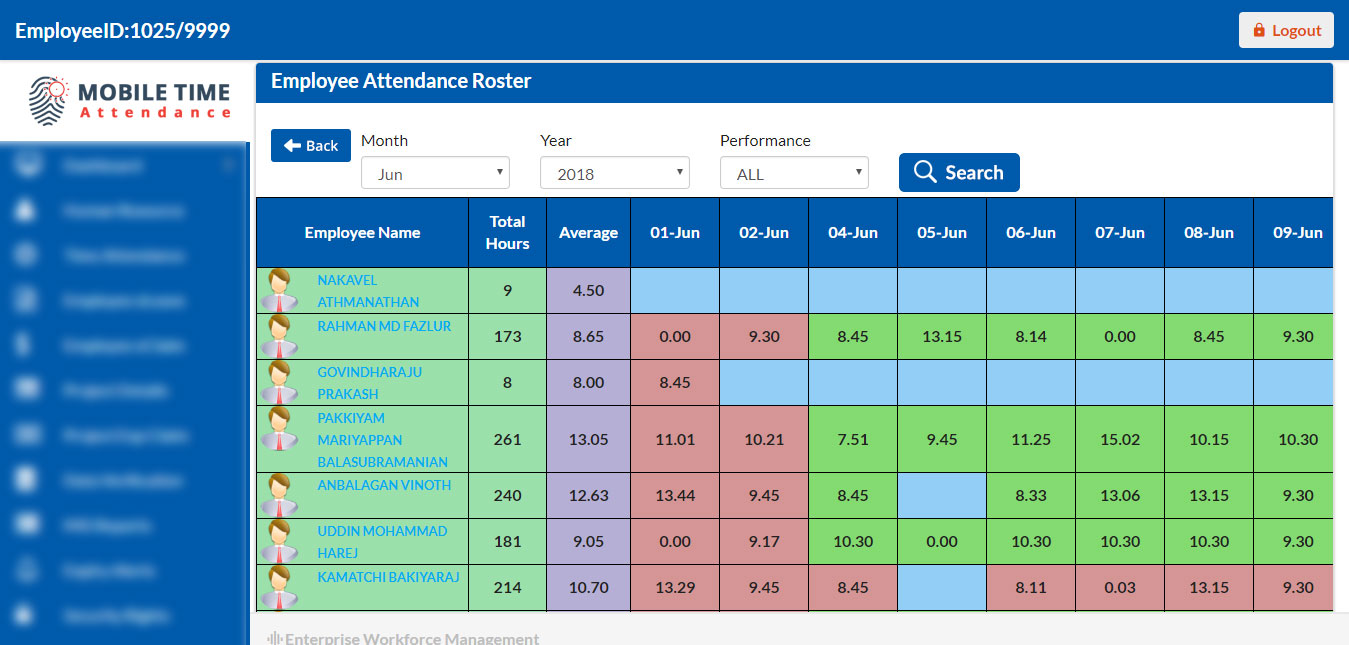The image size is (1349, 645).
Task: Open the Year dropdown showing 2018
Action: [x=615, y=173]
